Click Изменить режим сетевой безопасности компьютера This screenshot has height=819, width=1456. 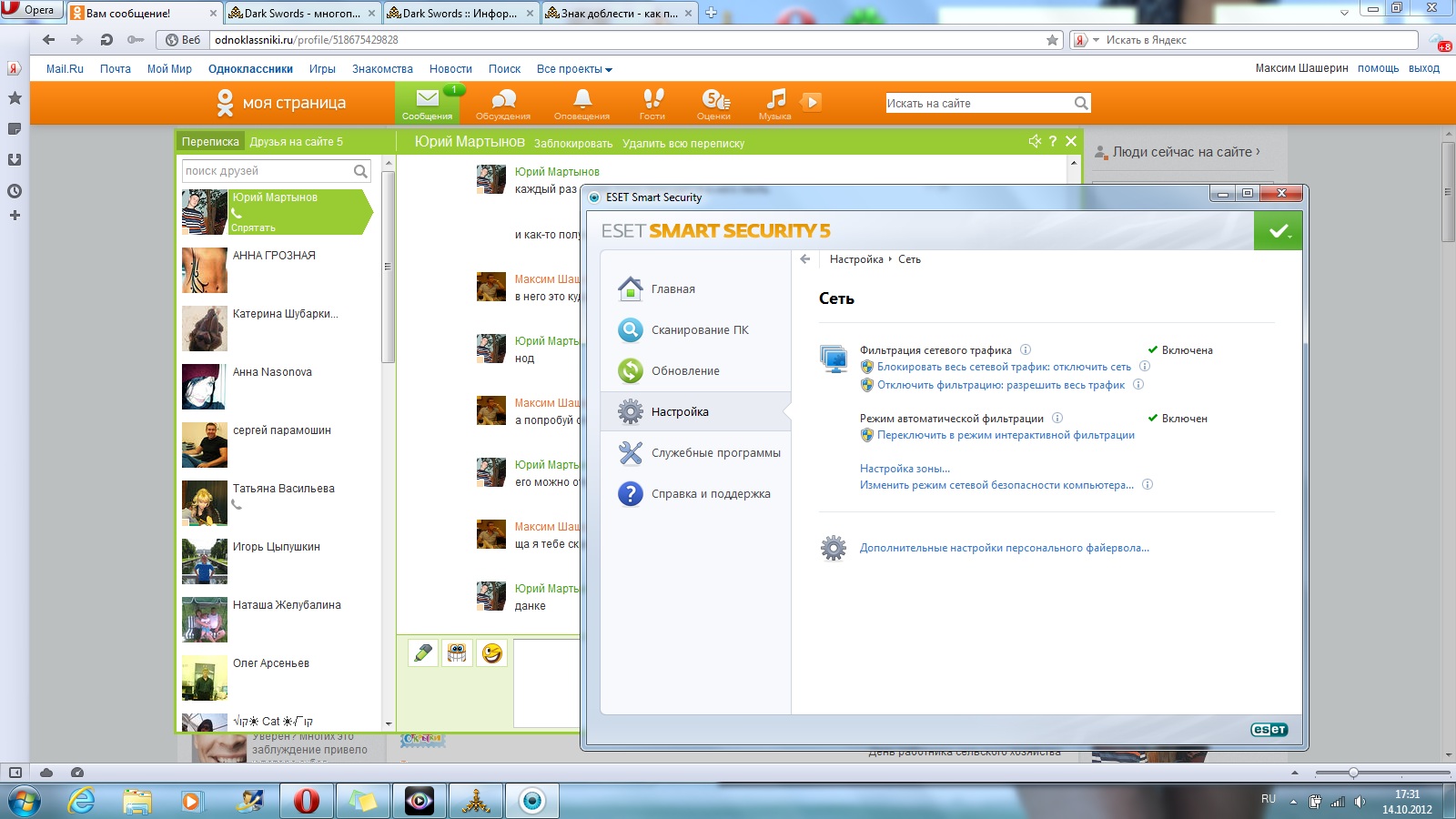[996, 485]
